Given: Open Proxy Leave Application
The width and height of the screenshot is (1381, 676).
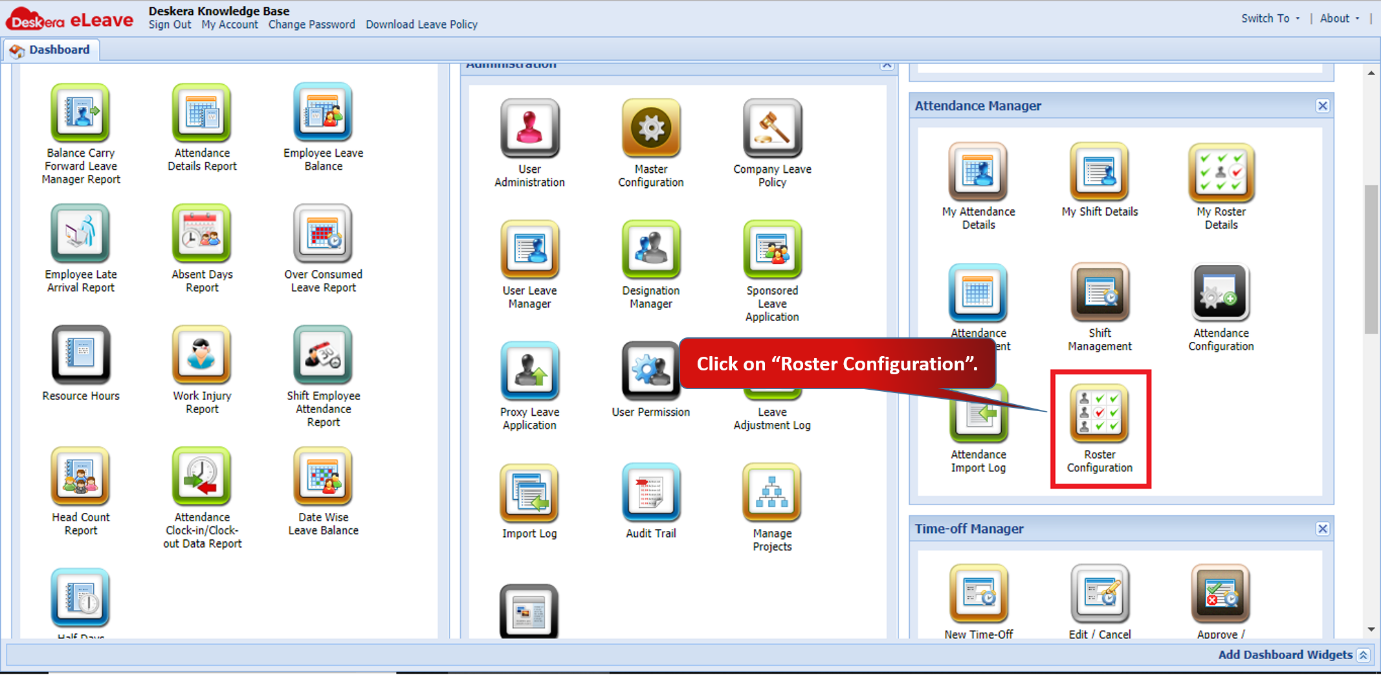Looking at the screenshot, I should click(x=530, y=371).
